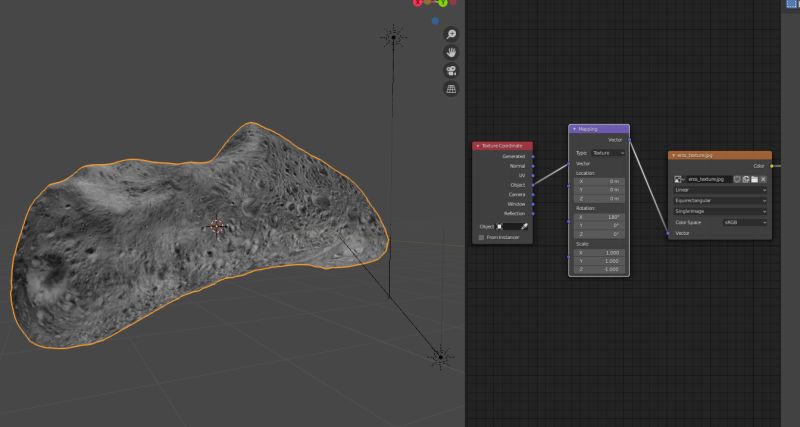Click the new image duplicate icon
Image resolution: width=800 pixels, height=427 pixels.
pyautogui.click(x=746, y=179)
